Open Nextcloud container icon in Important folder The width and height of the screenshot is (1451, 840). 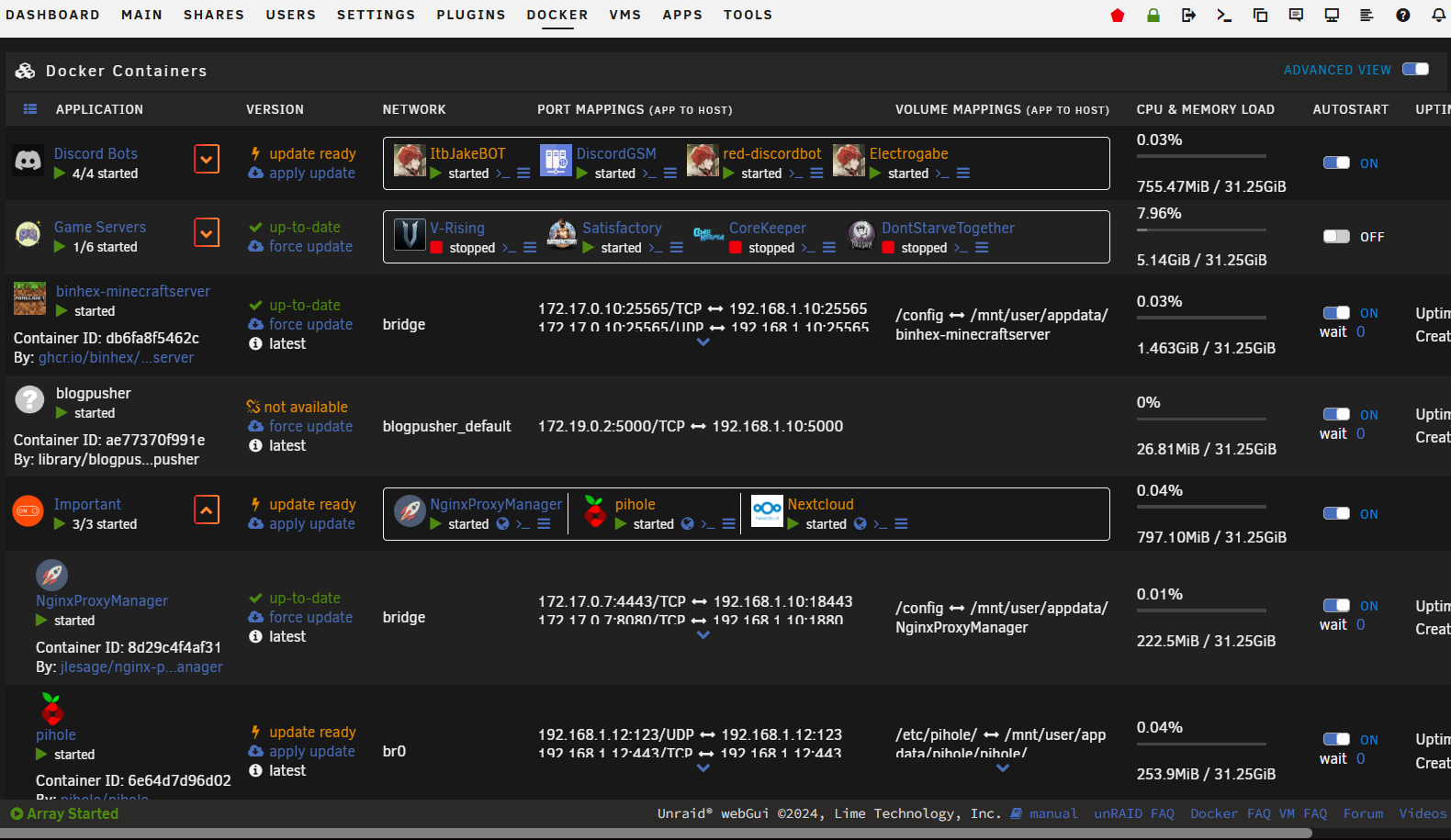[x=767, y=511]
